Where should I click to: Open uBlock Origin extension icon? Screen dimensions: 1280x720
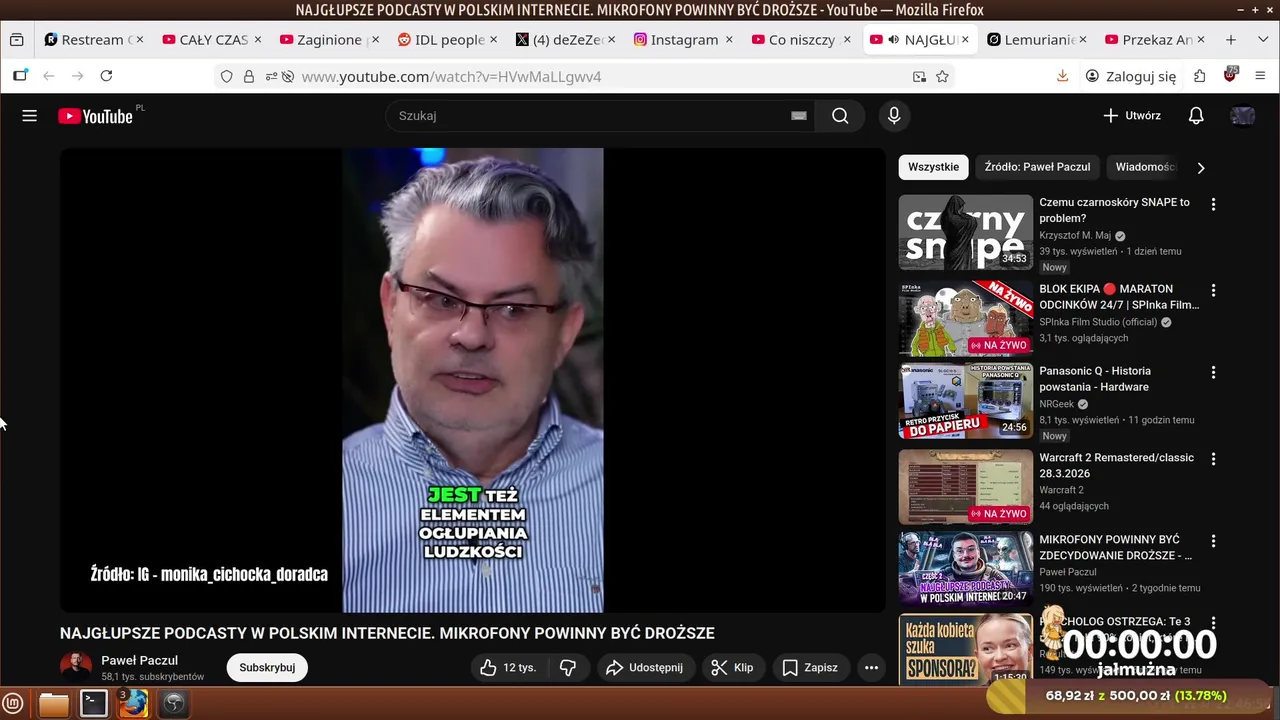pyautogui.click(x=1231, y=75)
